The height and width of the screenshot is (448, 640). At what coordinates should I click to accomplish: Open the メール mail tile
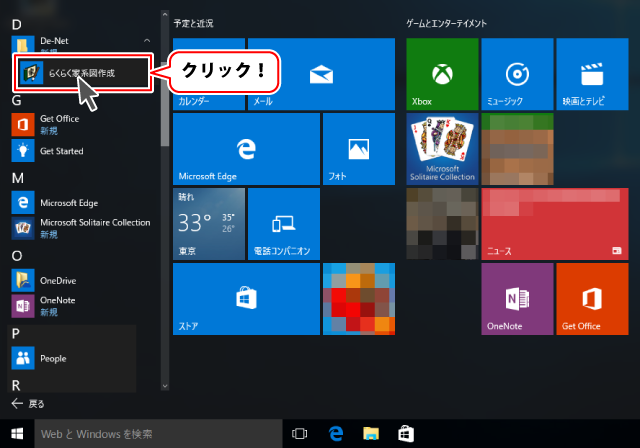[321, 74]
